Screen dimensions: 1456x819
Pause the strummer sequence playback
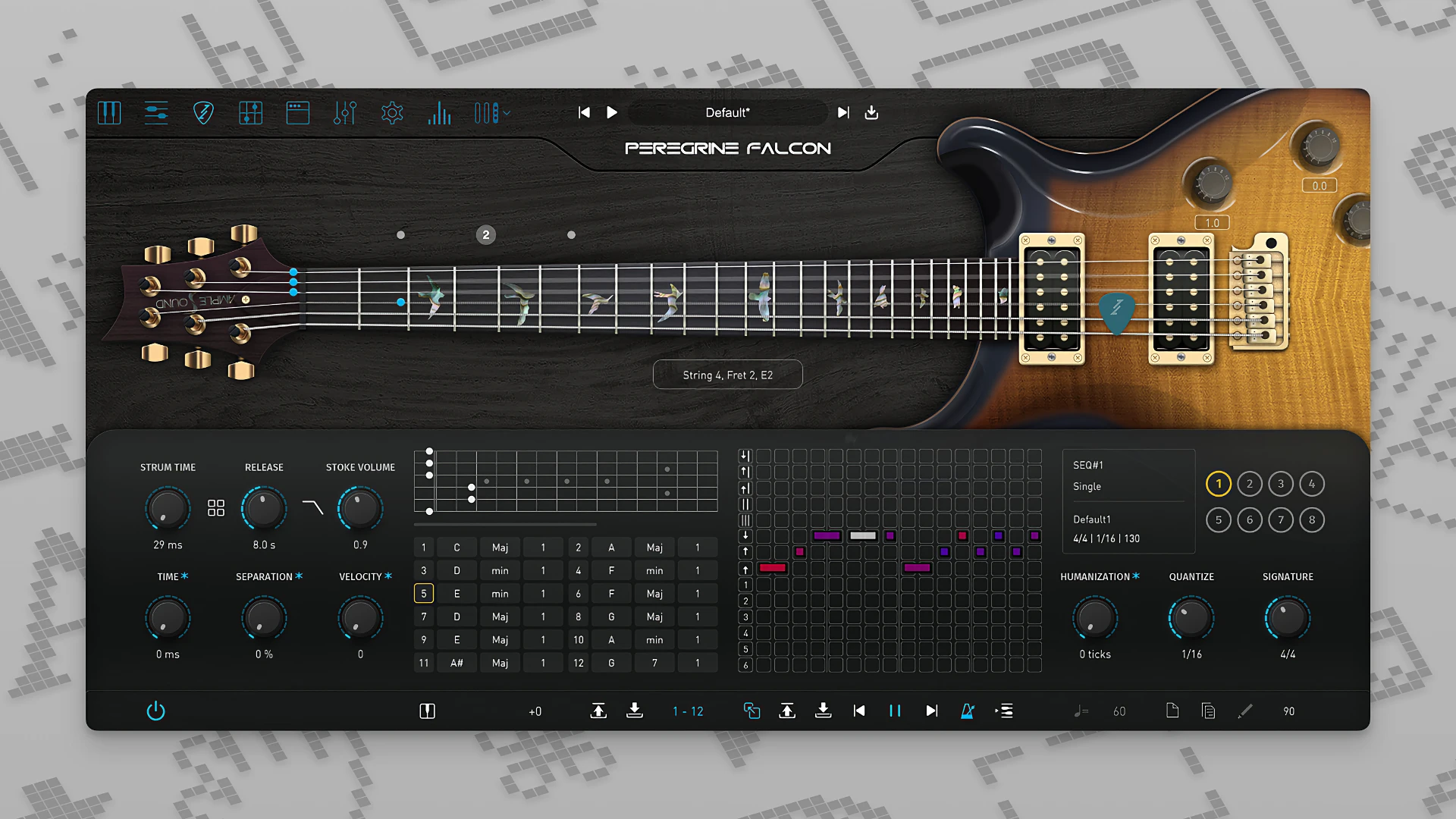tap(895, 711)
